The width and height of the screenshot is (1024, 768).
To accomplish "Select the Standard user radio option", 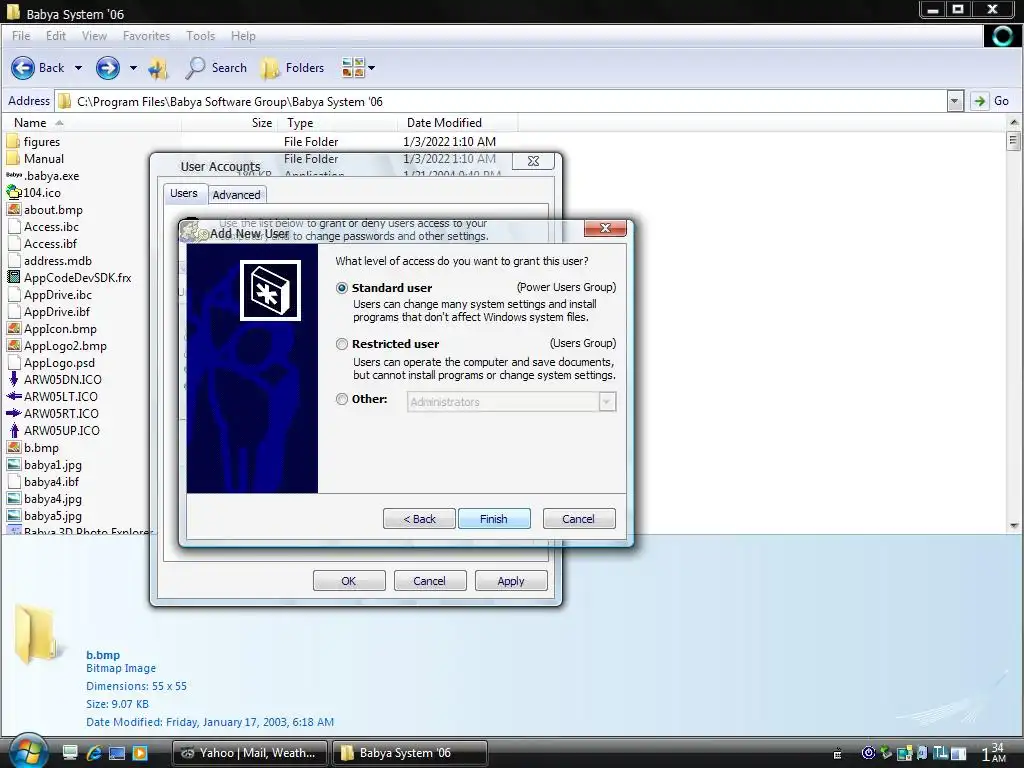I will (x=342, y=288).
